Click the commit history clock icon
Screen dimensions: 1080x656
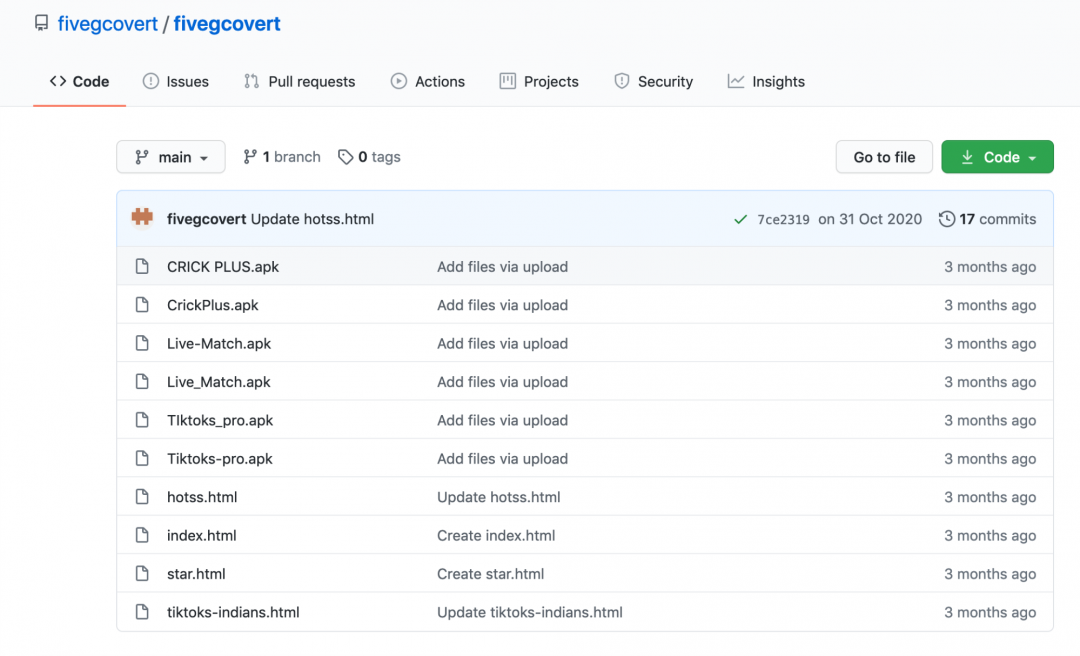(x=946, y=219)
